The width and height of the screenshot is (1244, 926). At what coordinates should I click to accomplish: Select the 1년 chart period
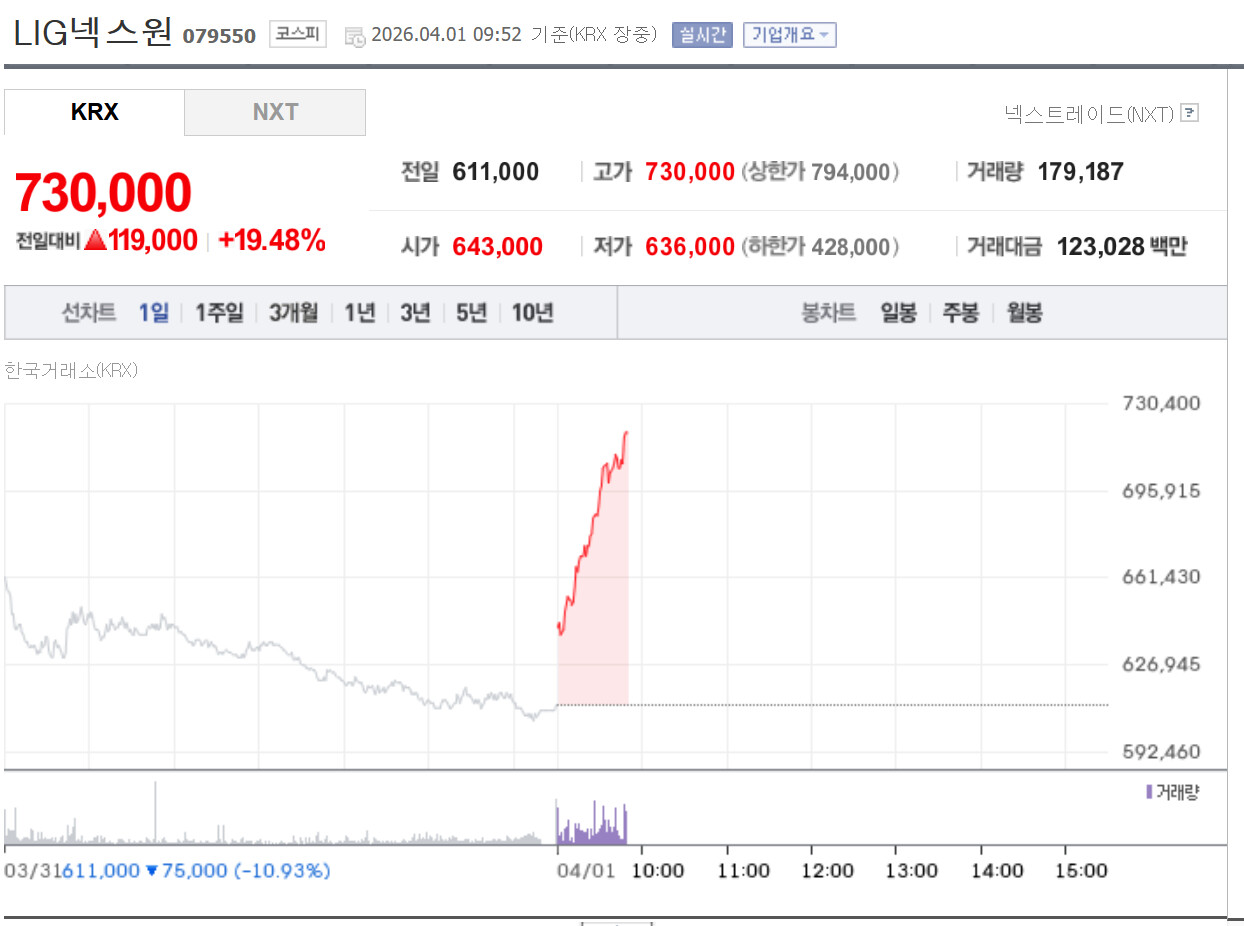click(360, 313)
